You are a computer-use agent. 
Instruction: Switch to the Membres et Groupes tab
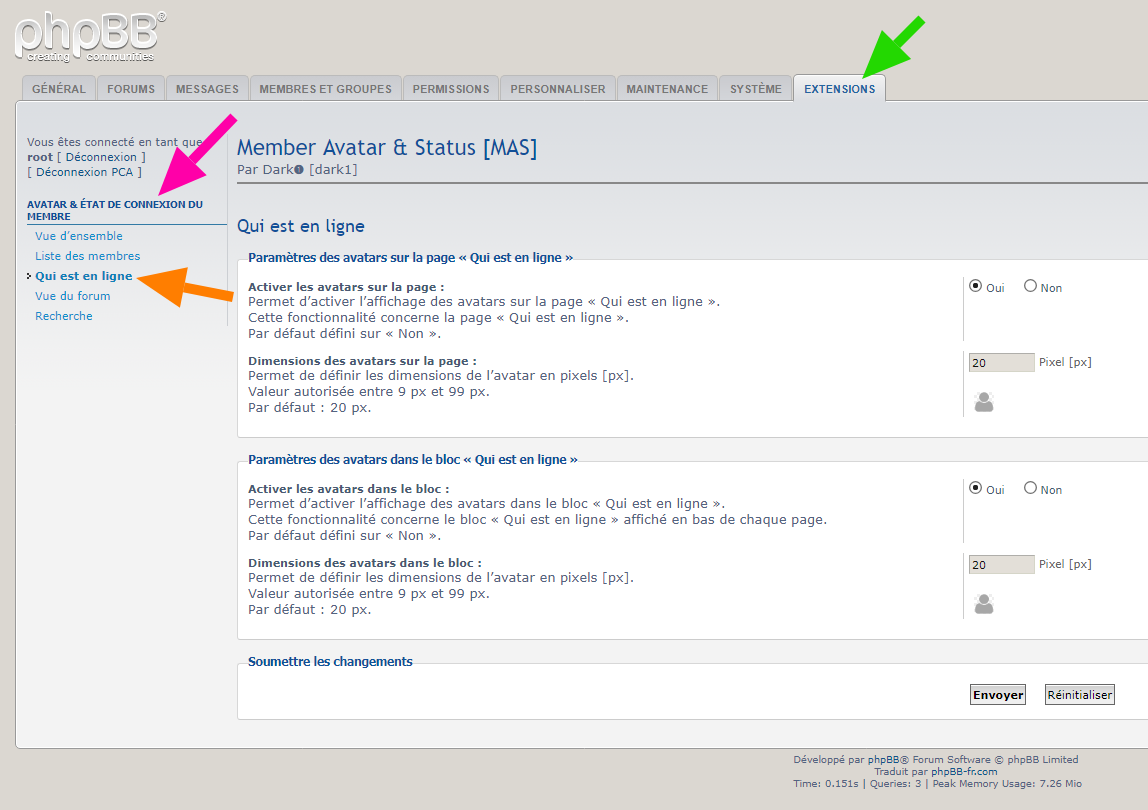coord(325,89)
